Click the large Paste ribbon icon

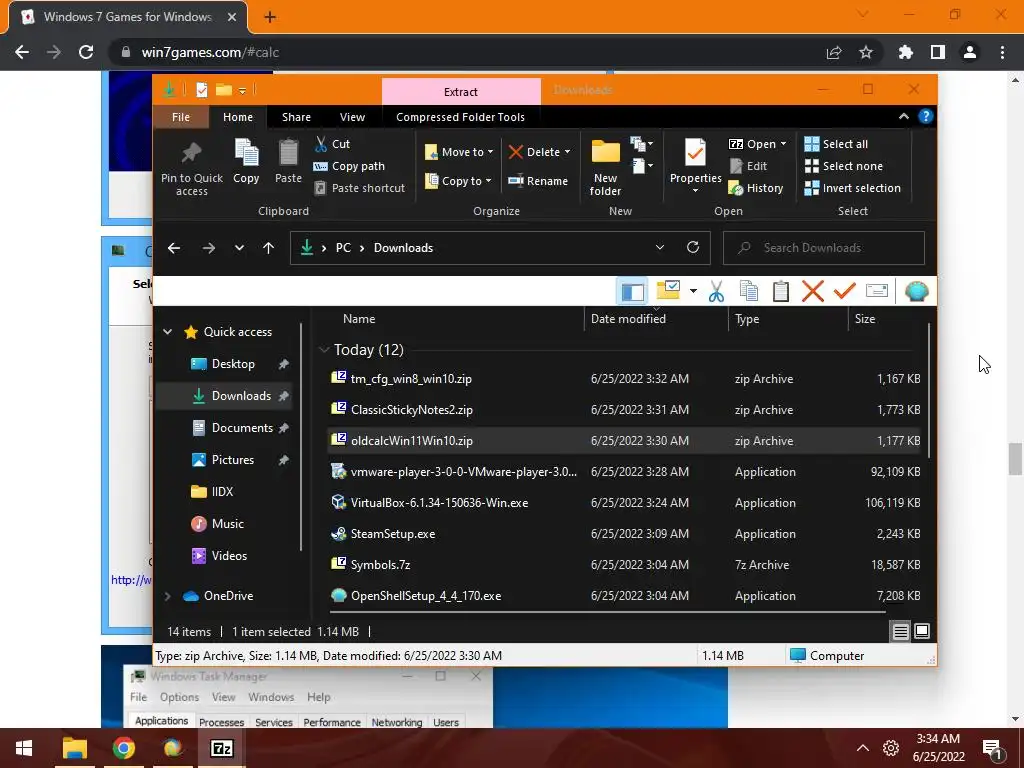288,152
